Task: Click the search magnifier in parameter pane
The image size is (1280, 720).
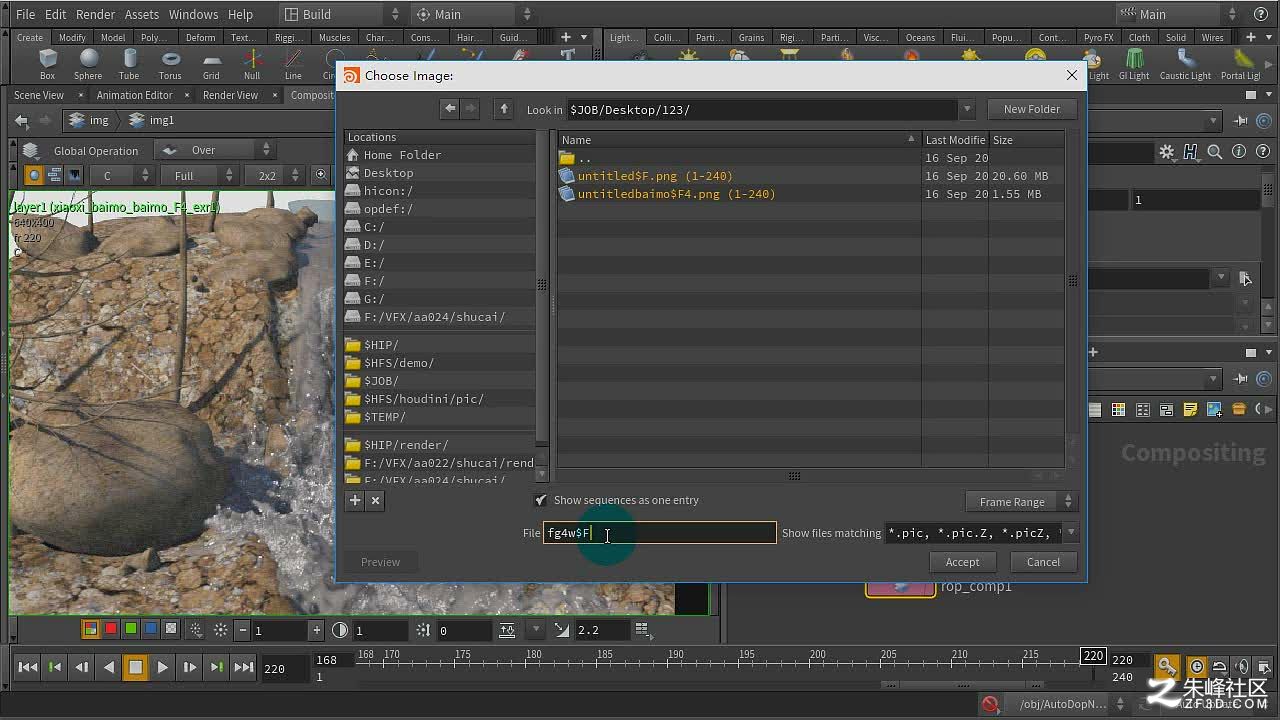Action: tap(1214, 152)
